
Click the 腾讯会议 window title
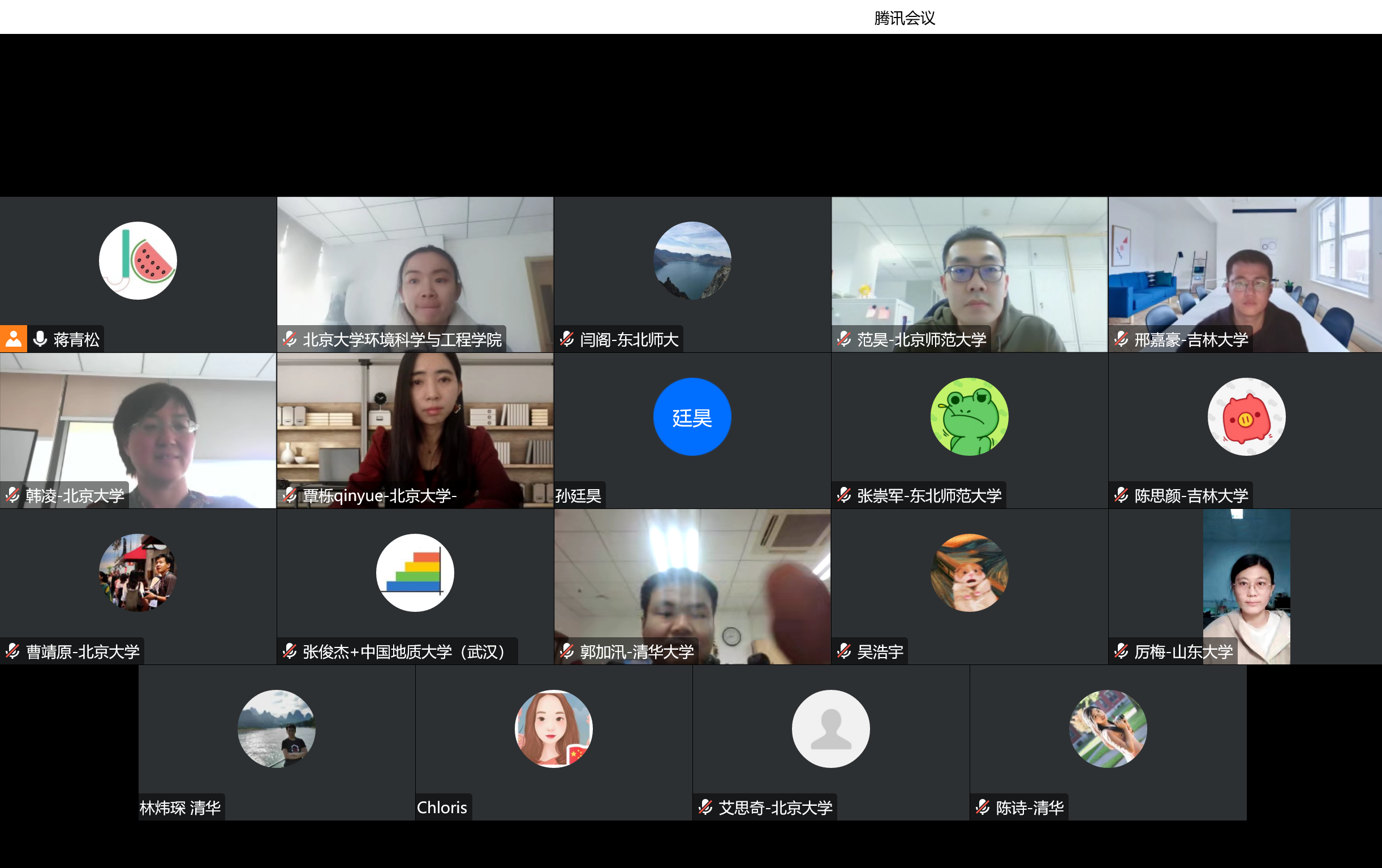905,18
